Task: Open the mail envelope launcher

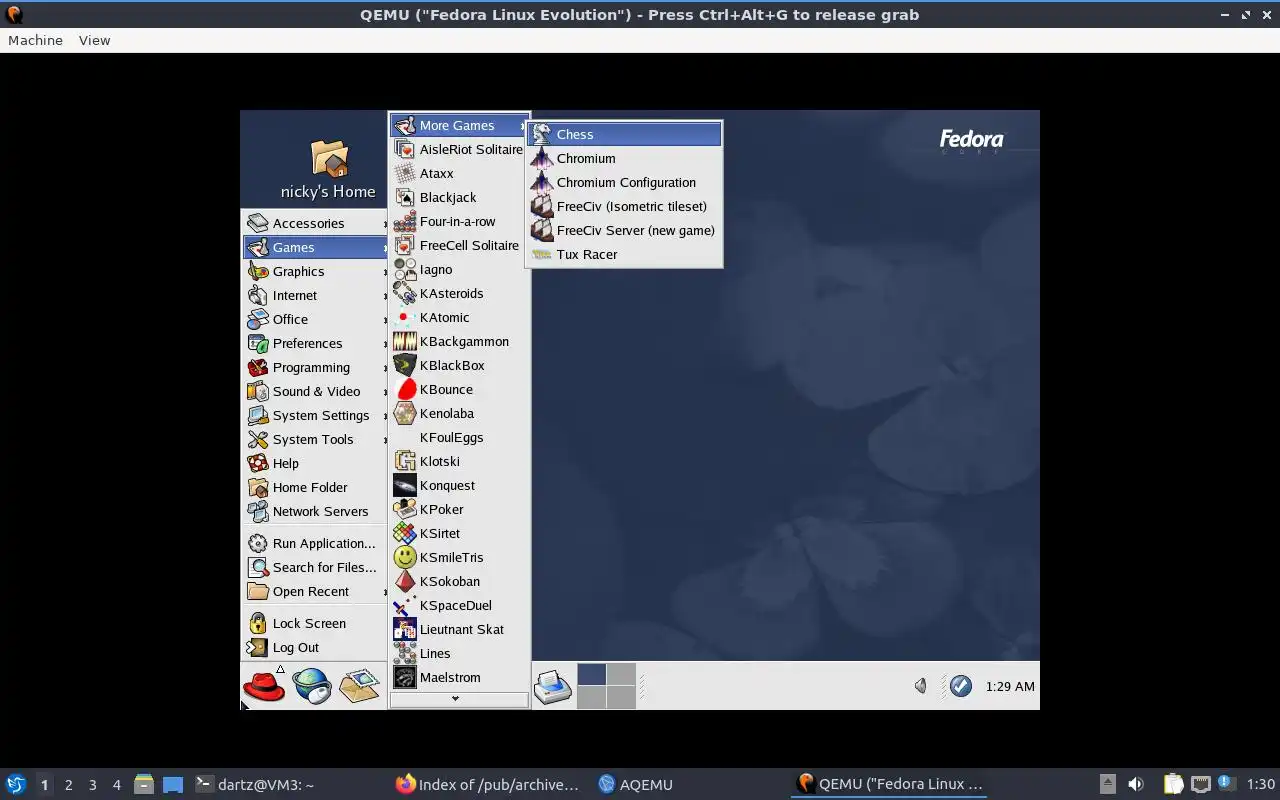Action: tap(360, 686)
